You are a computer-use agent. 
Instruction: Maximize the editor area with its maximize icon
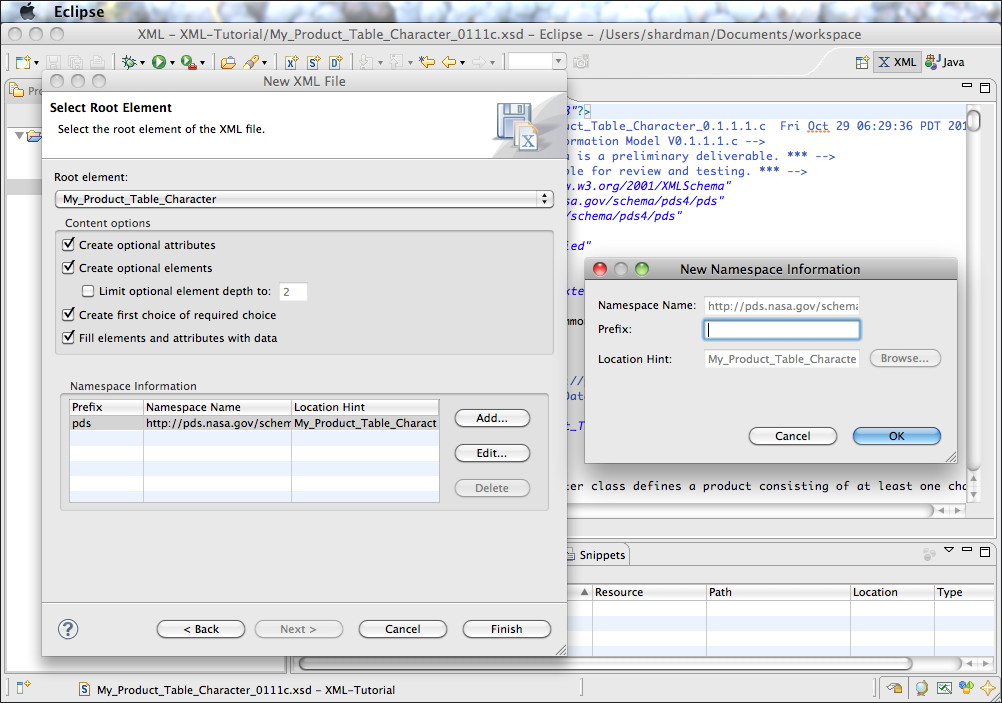(985, 88)
